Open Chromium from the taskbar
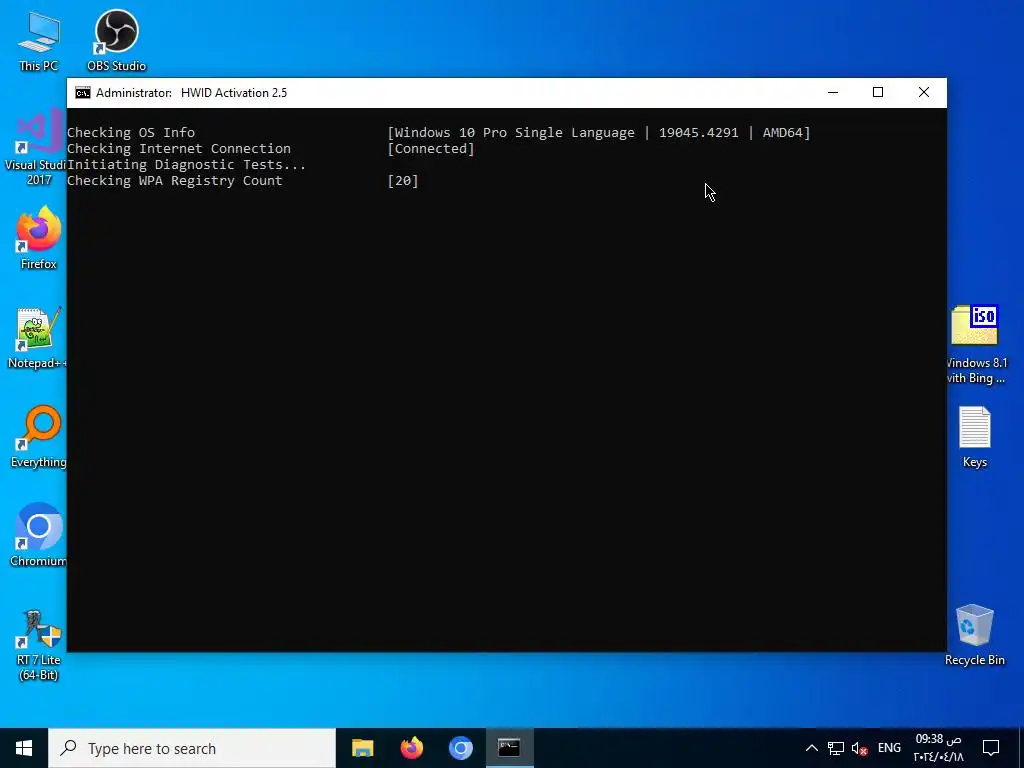 click(x=460, y=748)
